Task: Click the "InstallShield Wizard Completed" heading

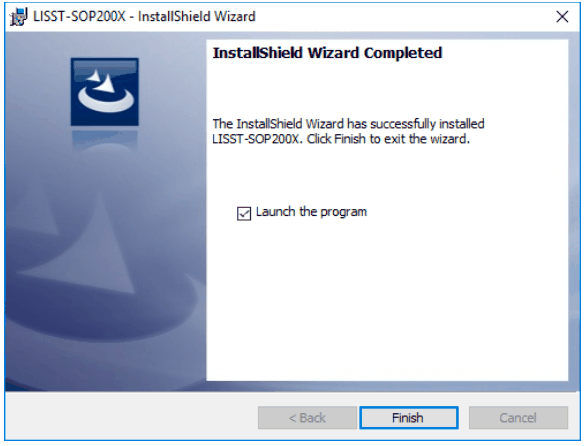Action: (x=327, y=53)
